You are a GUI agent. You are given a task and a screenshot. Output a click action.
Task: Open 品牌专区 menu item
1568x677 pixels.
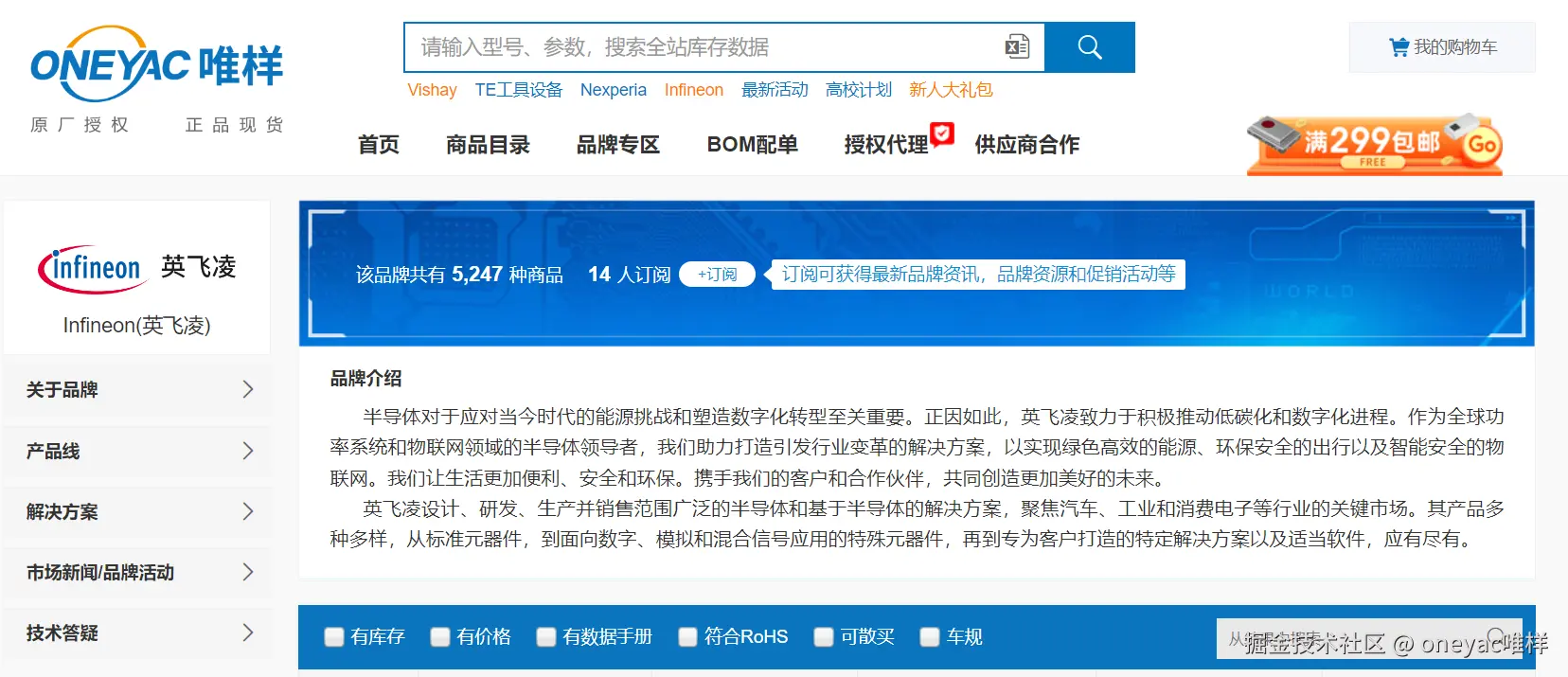618,145
